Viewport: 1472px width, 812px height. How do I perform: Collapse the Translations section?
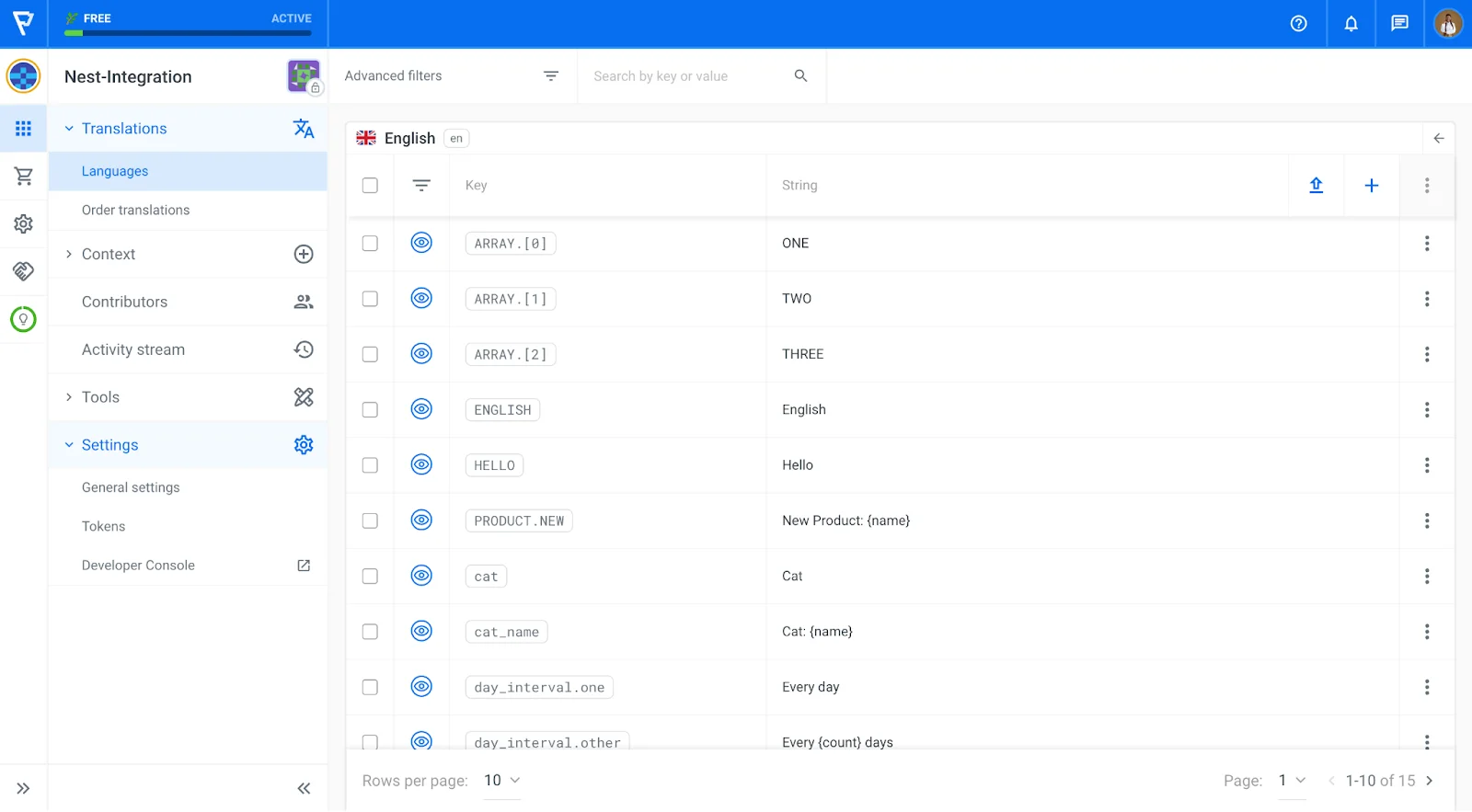click(x=69, y=129)
